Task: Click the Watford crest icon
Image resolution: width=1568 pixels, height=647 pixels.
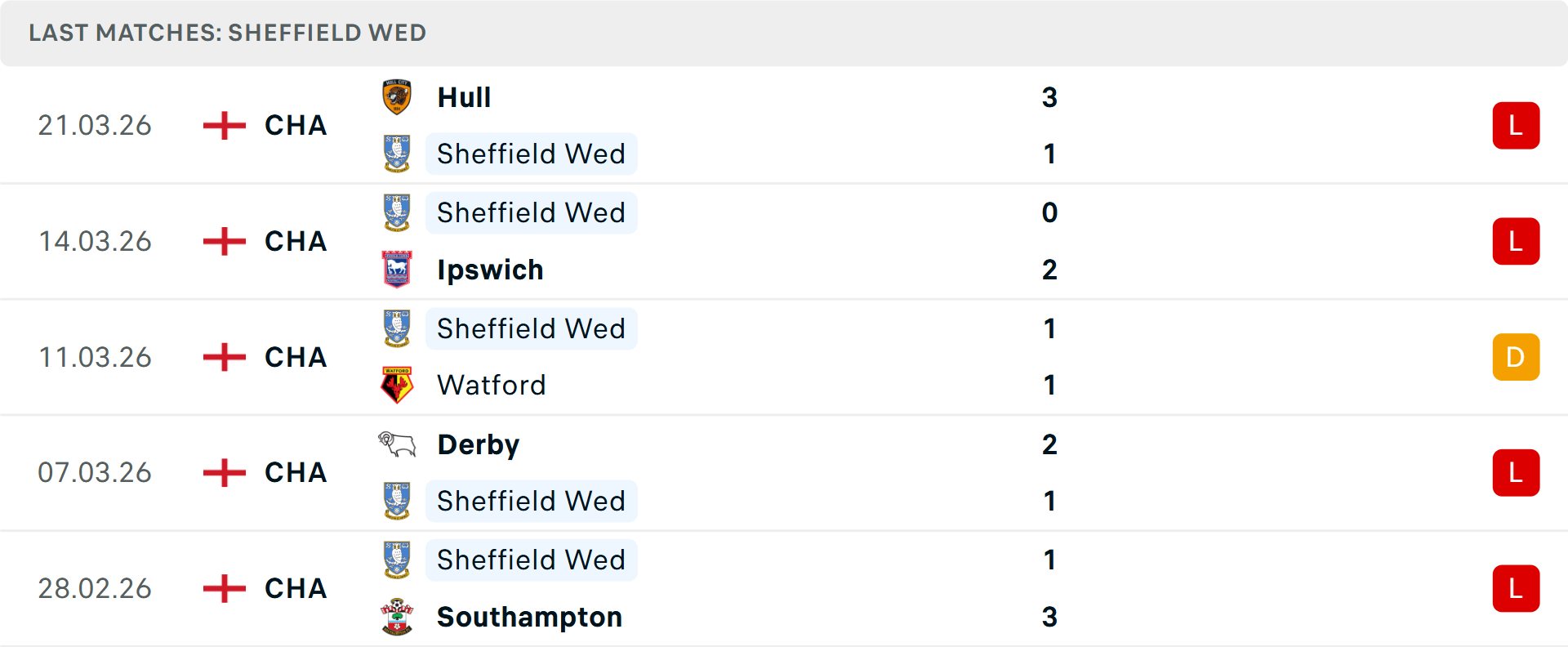Action: (398, 385)
